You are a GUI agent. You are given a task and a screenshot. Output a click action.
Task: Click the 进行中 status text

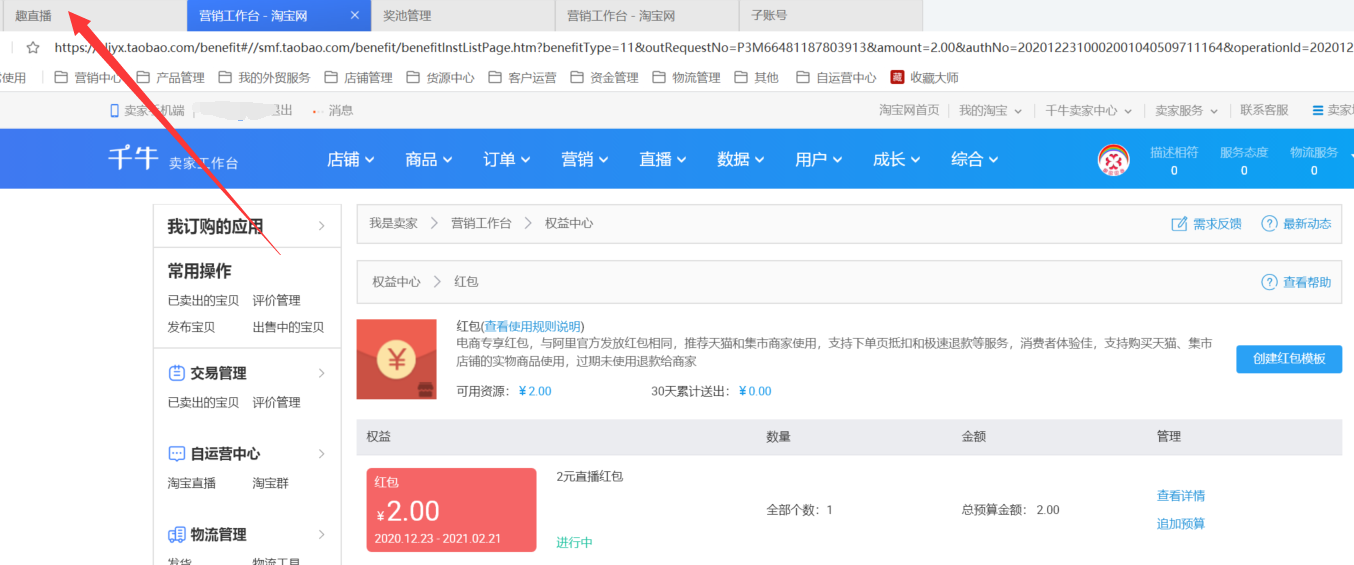[x=575, y=542]
